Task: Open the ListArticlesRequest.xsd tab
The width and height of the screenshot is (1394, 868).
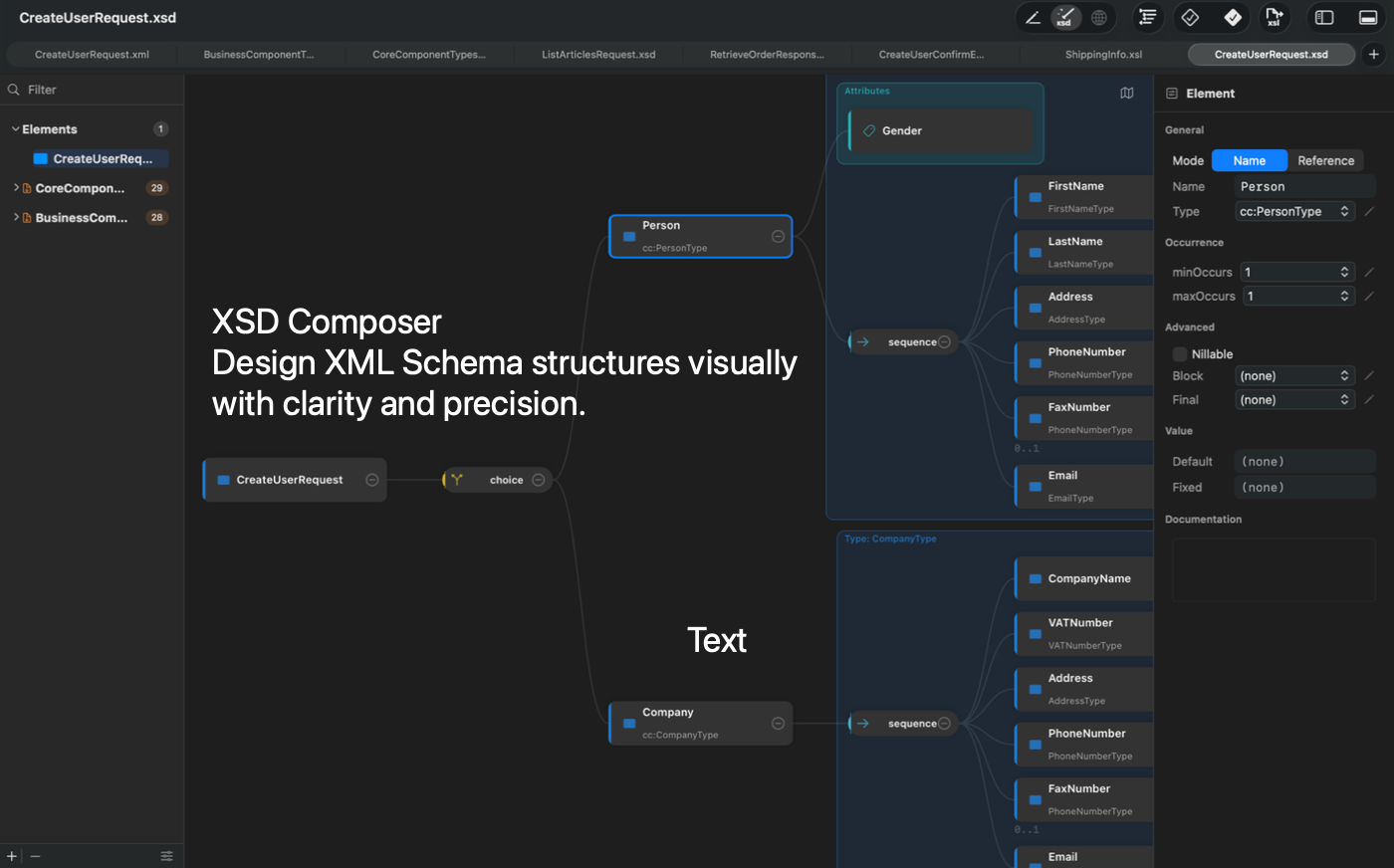Action: tap(597, 55)
